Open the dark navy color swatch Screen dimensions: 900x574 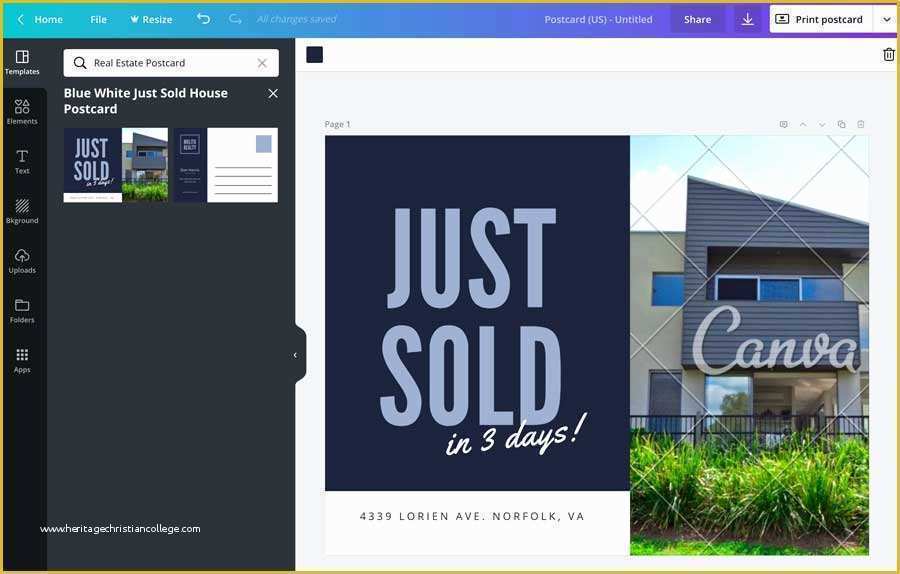[x=315, y=55]
